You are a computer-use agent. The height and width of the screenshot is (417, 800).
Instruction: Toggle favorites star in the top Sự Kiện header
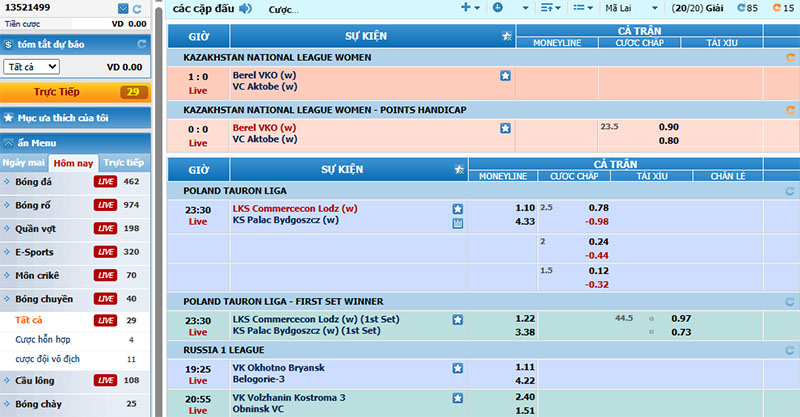(506, 37)
